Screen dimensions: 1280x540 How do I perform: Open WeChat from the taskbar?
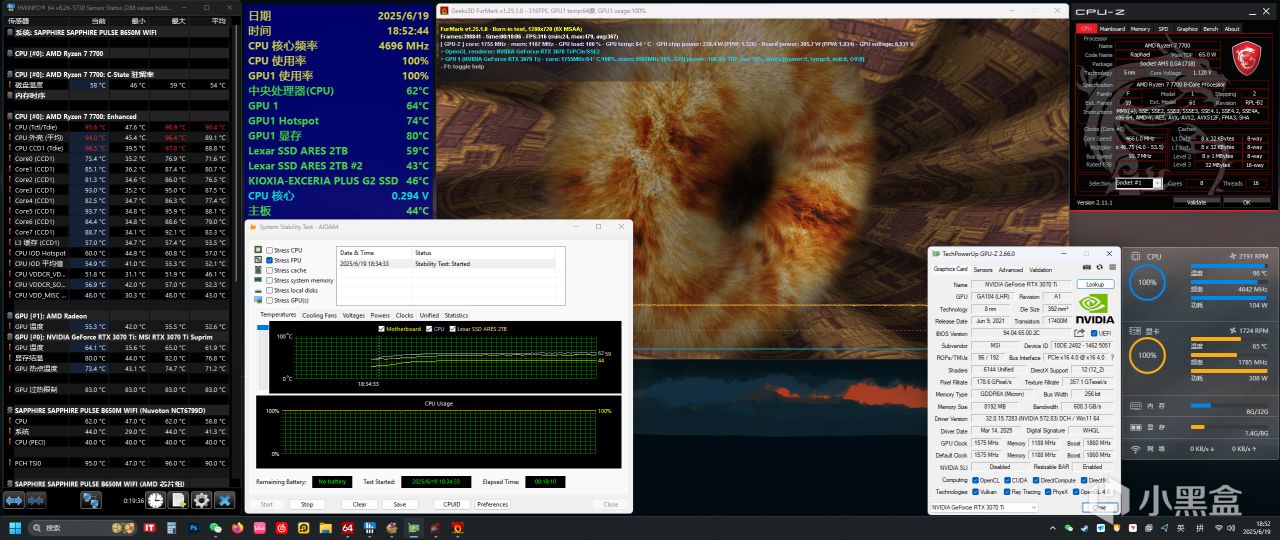pyautogui.click(x=215, y=528)
